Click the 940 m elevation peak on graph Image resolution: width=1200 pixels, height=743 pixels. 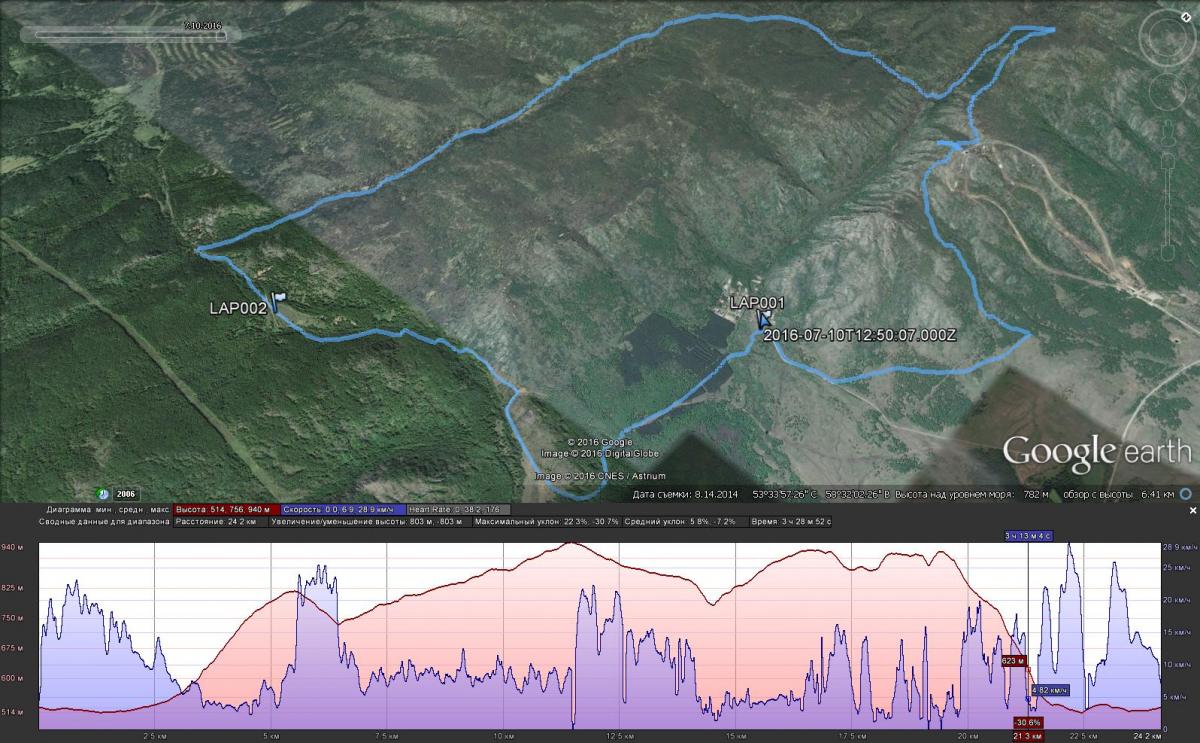point(570,544)
